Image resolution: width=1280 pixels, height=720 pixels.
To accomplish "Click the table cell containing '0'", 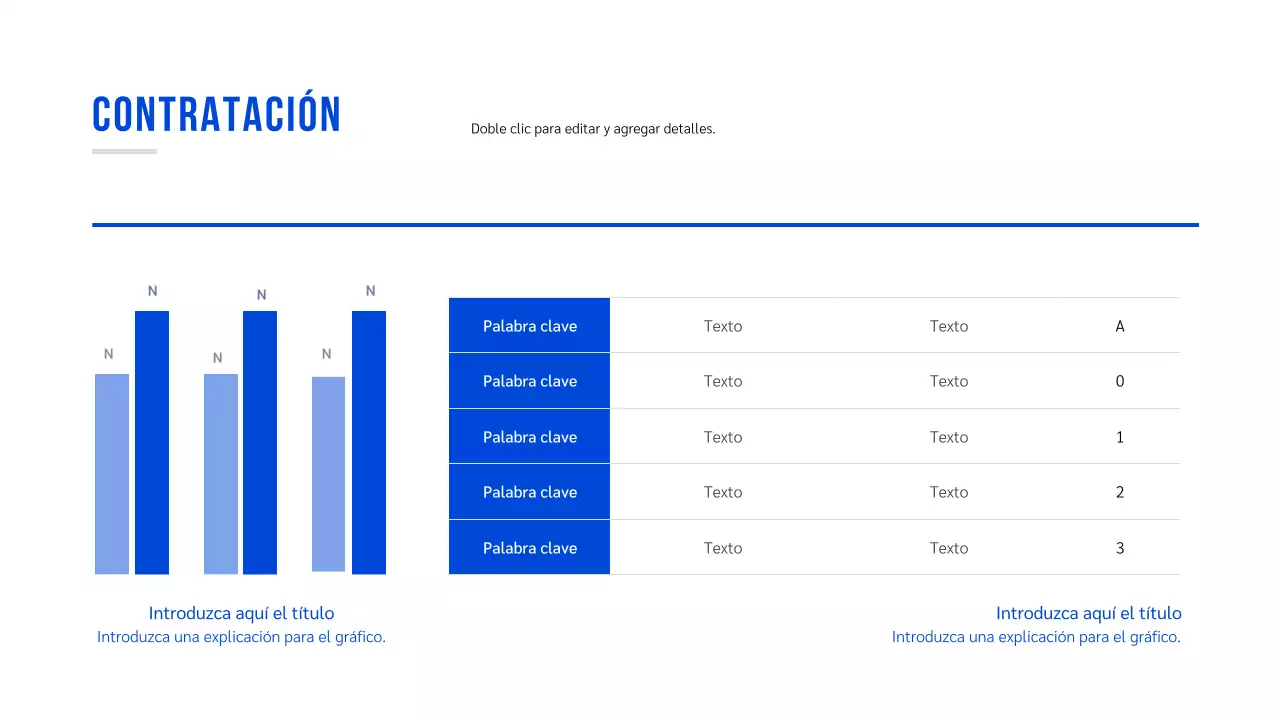I will coord(1120,381).
